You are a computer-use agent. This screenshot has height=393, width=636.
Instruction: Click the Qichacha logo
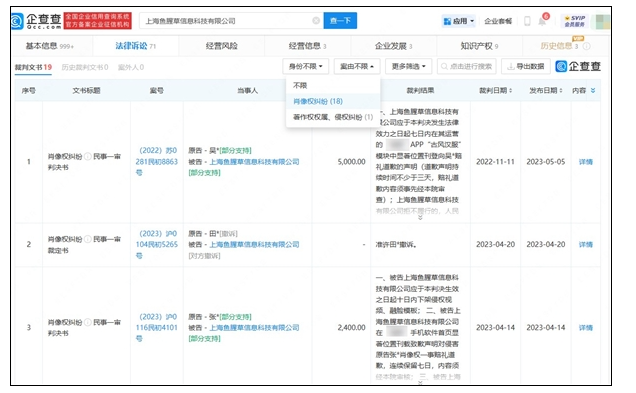[x=36, y=21]
